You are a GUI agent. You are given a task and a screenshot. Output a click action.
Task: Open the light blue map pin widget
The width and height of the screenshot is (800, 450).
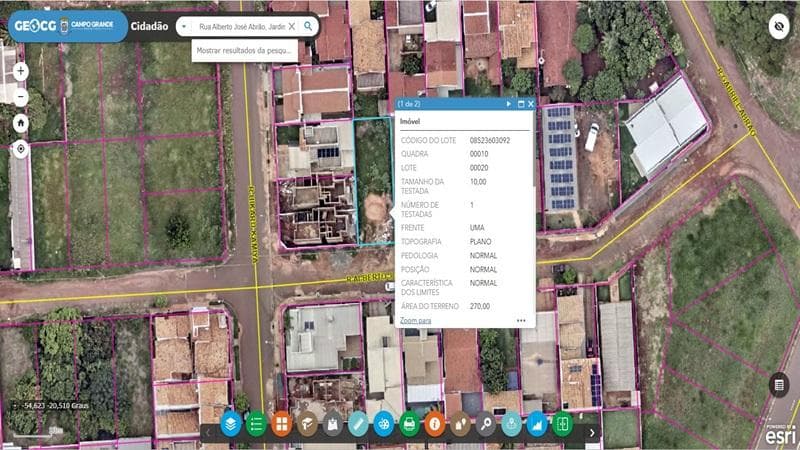point(511,424)
